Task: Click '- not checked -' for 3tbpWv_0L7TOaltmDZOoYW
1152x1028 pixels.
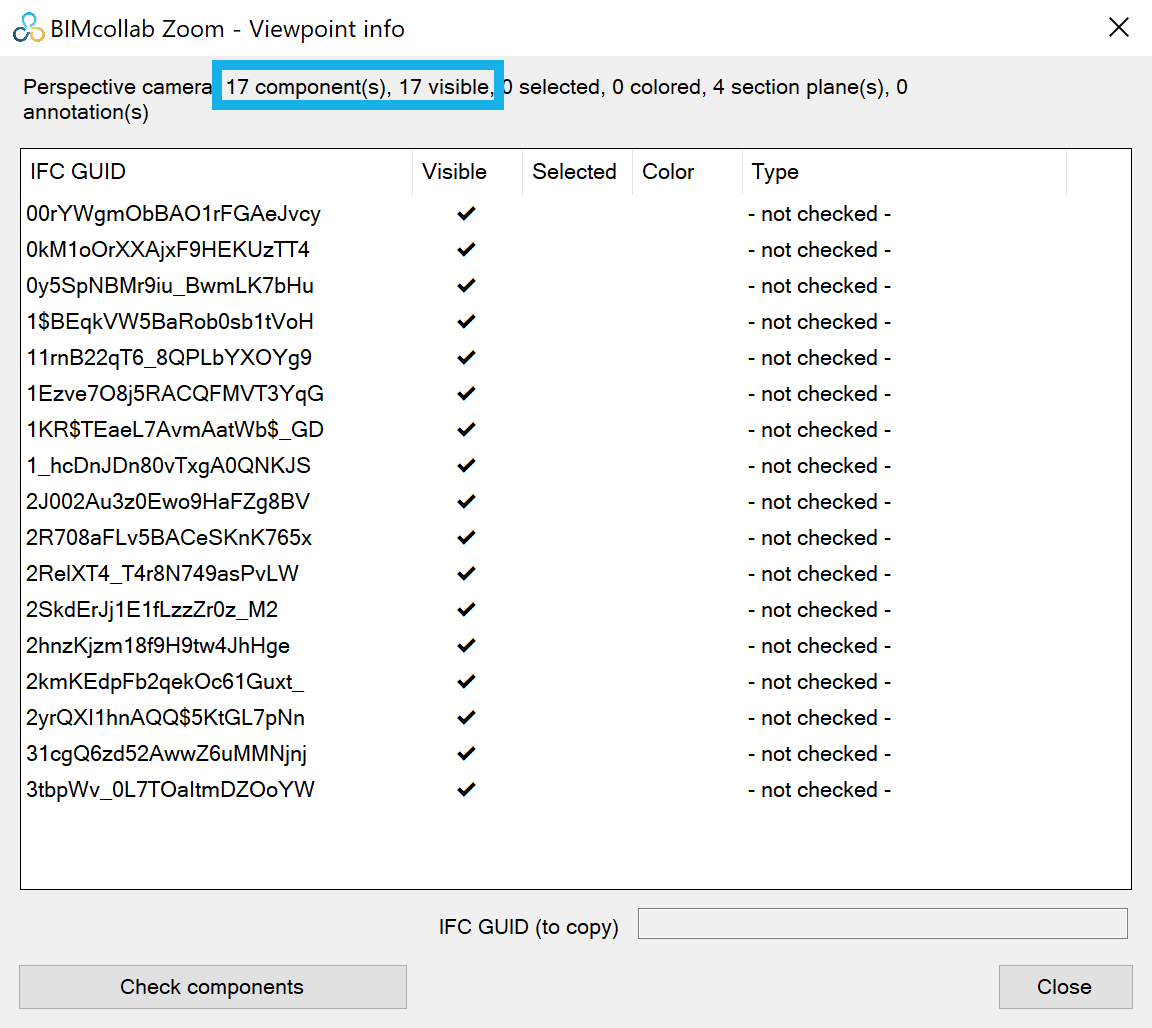Action: [819, 790]
